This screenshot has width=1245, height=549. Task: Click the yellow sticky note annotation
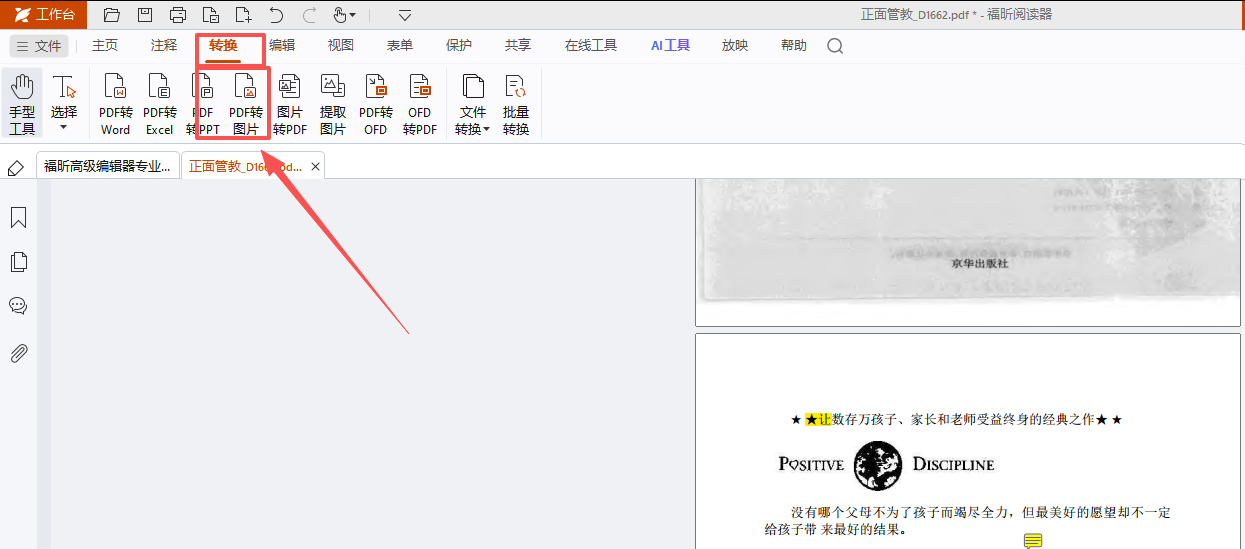click(1033, 541)
